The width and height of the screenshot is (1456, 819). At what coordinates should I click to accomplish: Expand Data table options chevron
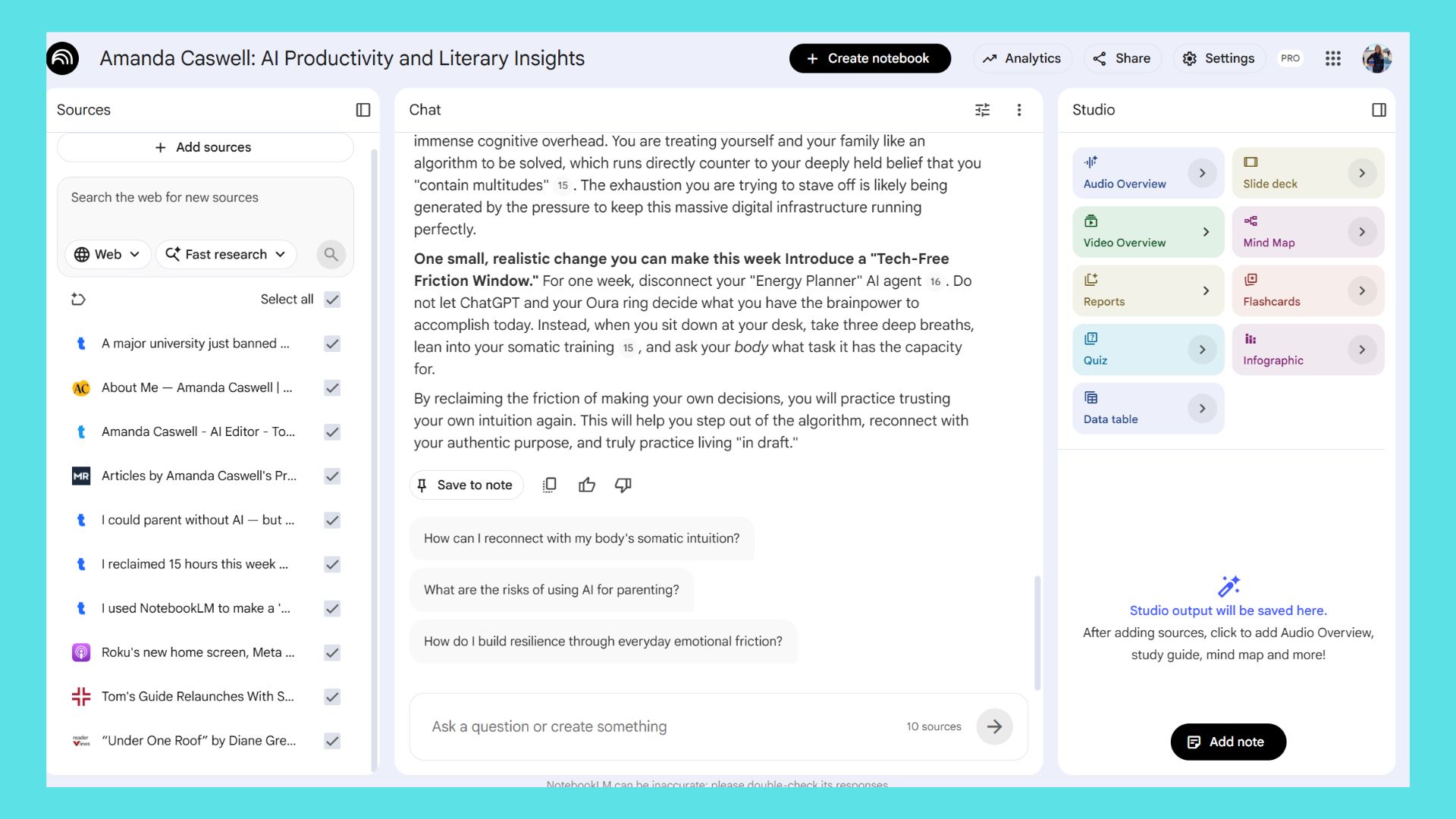point(1202,408)
